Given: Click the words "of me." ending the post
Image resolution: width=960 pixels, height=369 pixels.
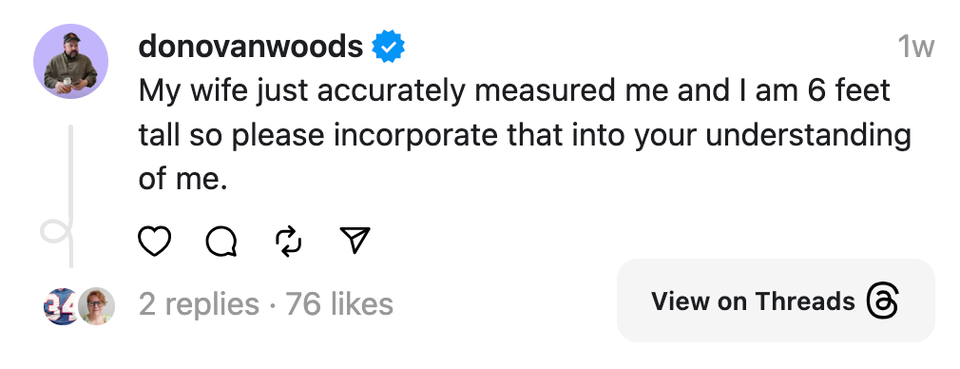Looking at the screenshot, I should point(183,179).
